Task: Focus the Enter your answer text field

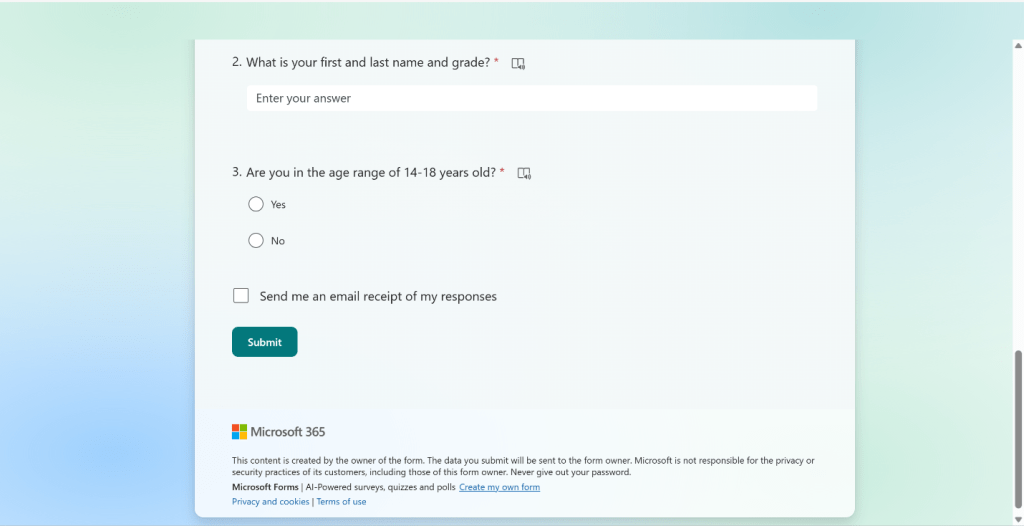Action: pos(531,98)
